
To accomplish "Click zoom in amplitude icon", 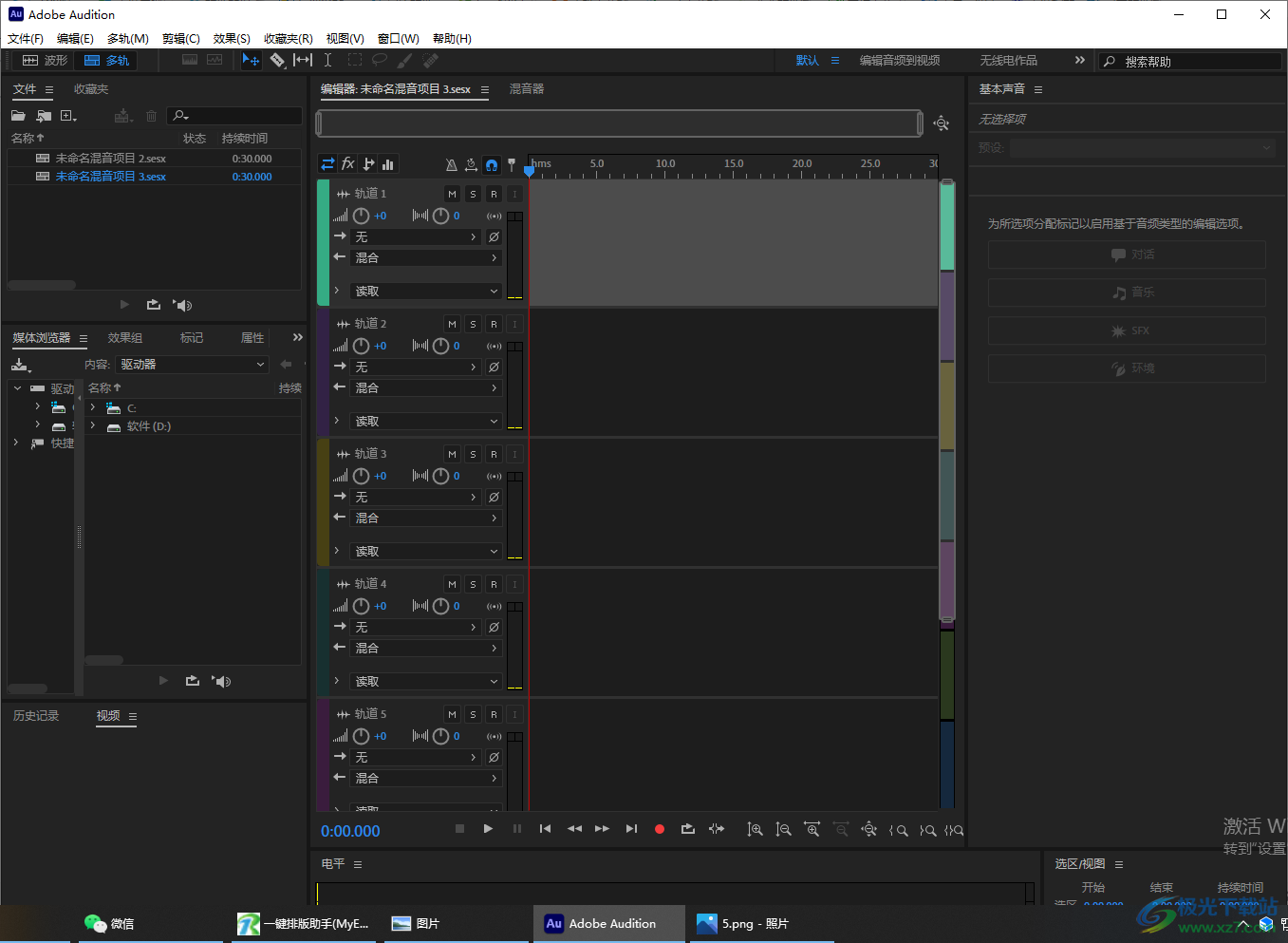I will point(755,829).
